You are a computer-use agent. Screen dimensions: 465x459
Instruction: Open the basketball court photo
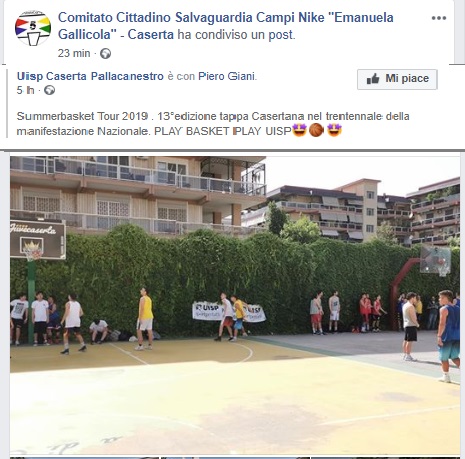pyautogui.click(x=235, y=305)
